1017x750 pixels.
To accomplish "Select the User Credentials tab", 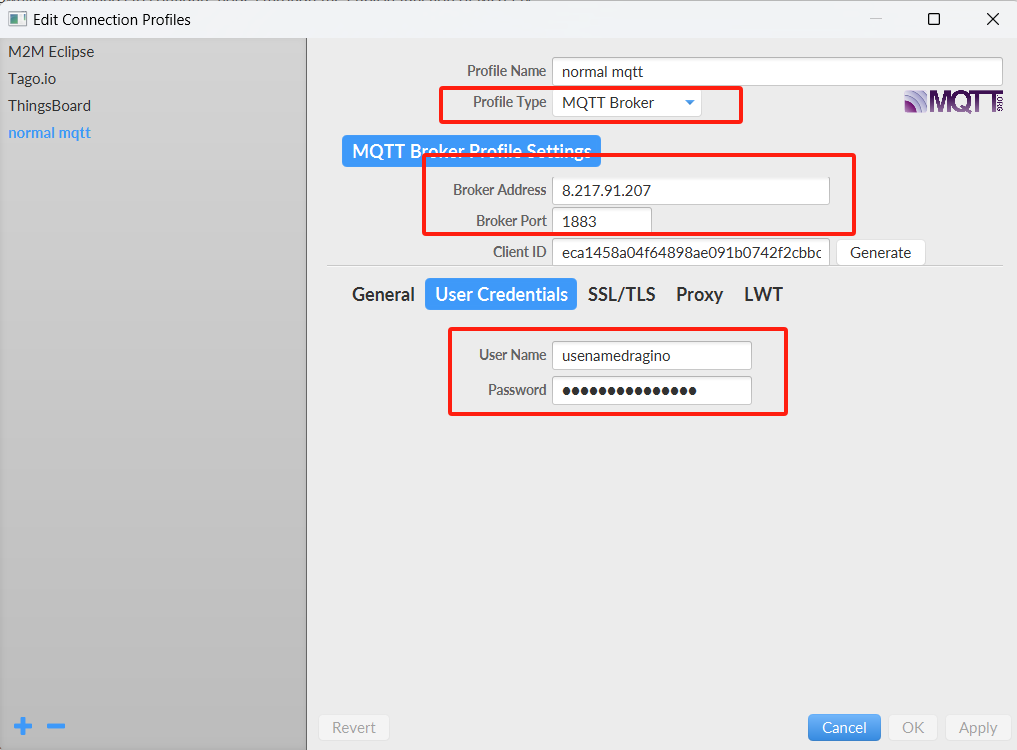I will (501, 295).
